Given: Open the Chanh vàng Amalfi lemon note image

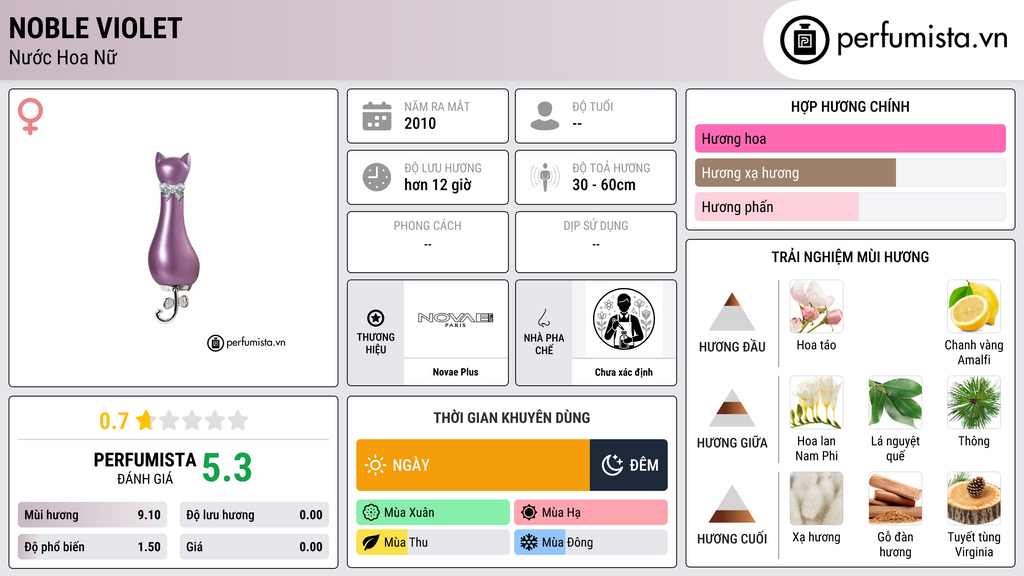Looking at the screenshot, I should (x=974, y=306).
